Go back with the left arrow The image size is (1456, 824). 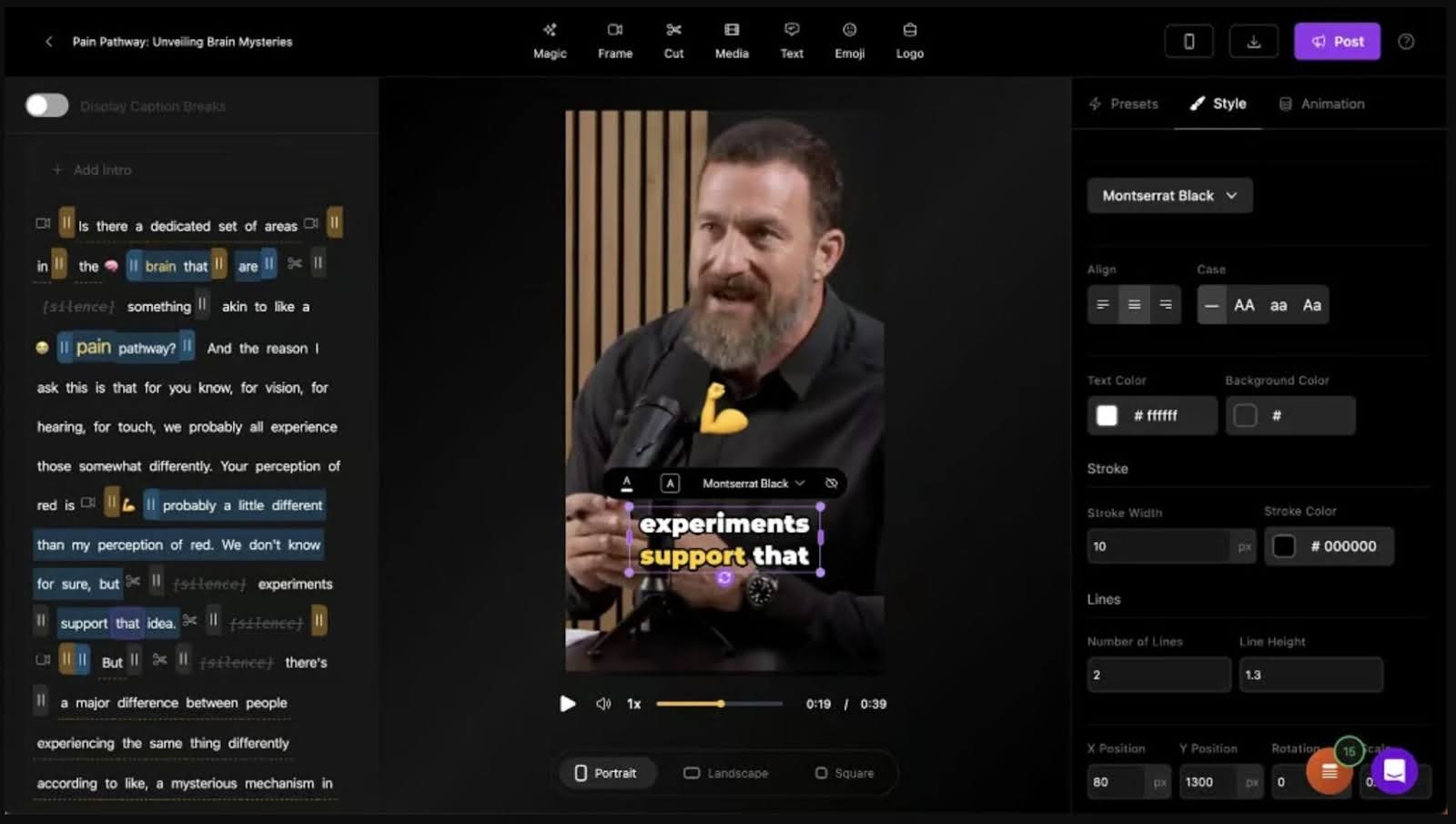[49, 42]
